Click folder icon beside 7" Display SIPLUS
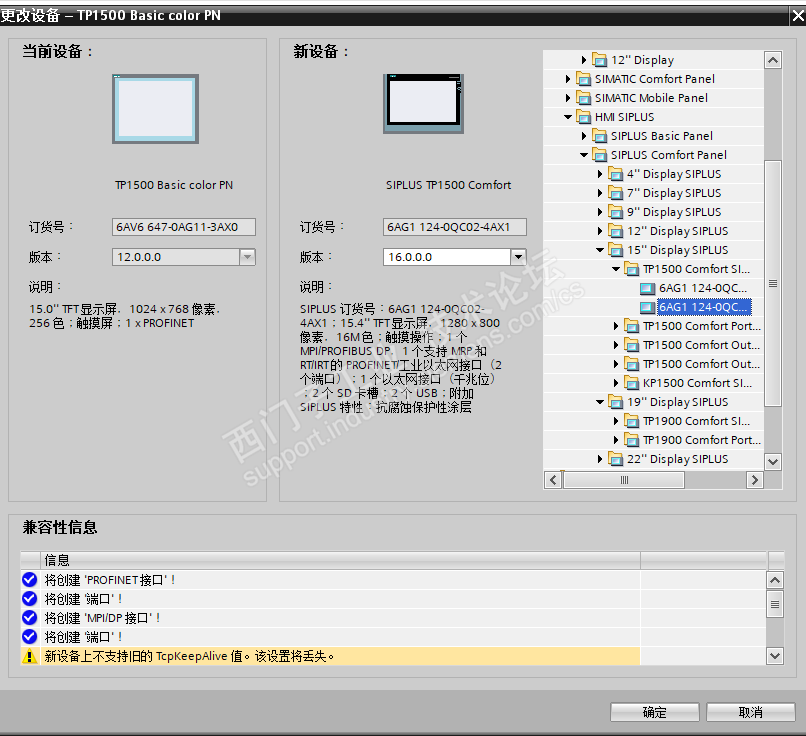Viewport: 806px width, 736px height. 615,193
